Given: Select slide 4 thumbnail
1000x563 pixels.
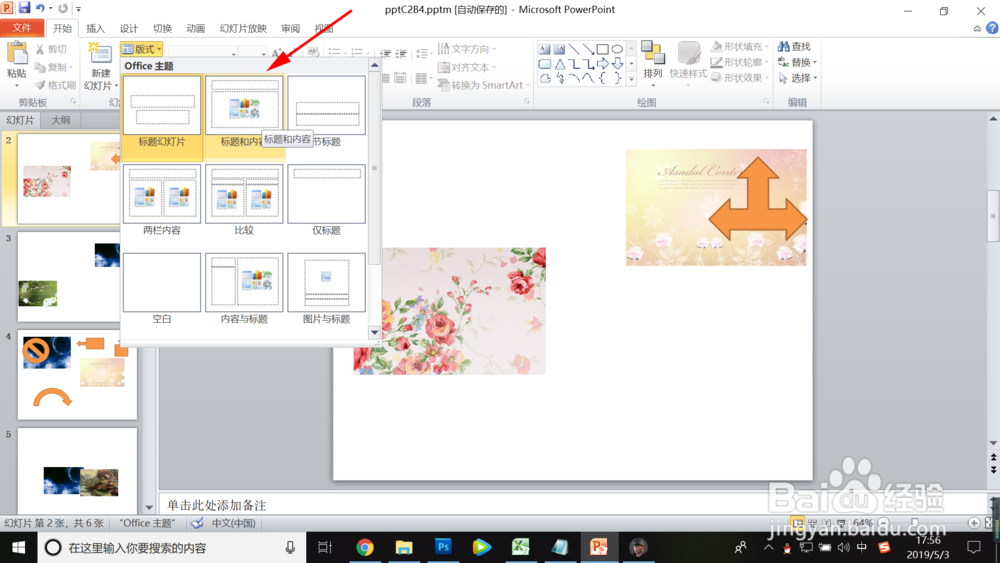Looking at the screenshot, I should point(77,374).
